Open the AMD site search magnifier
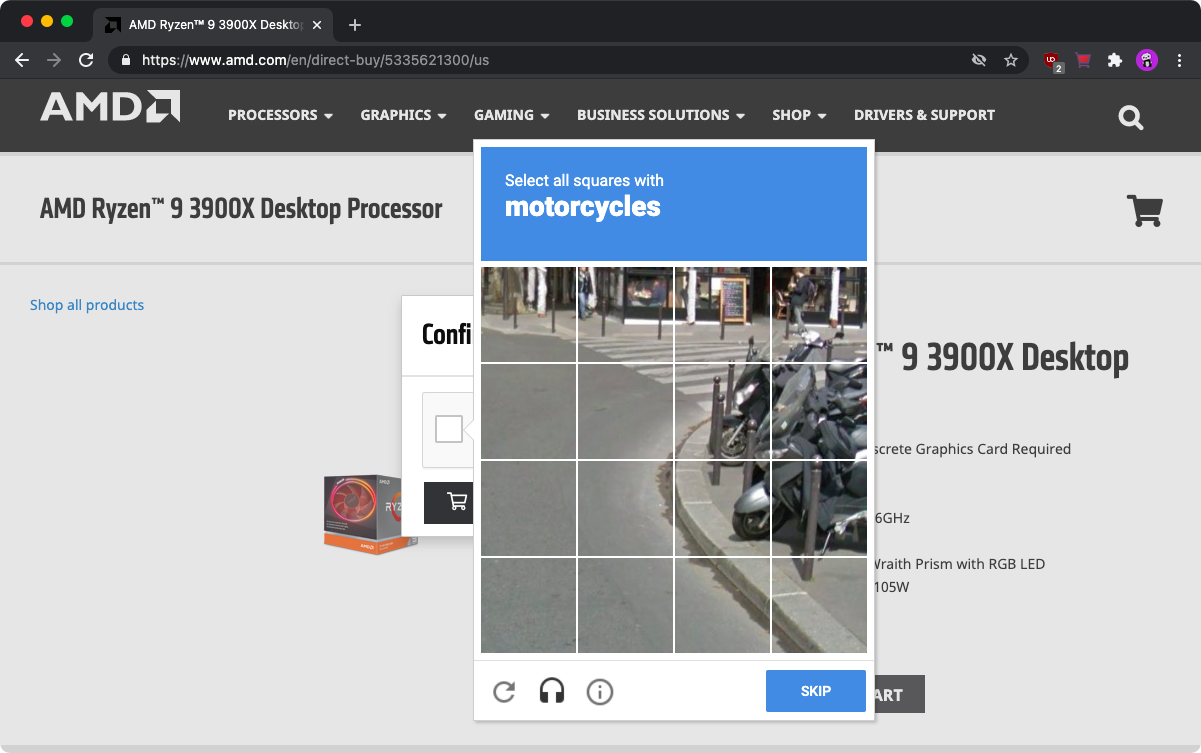 (x=1131, y=118)
